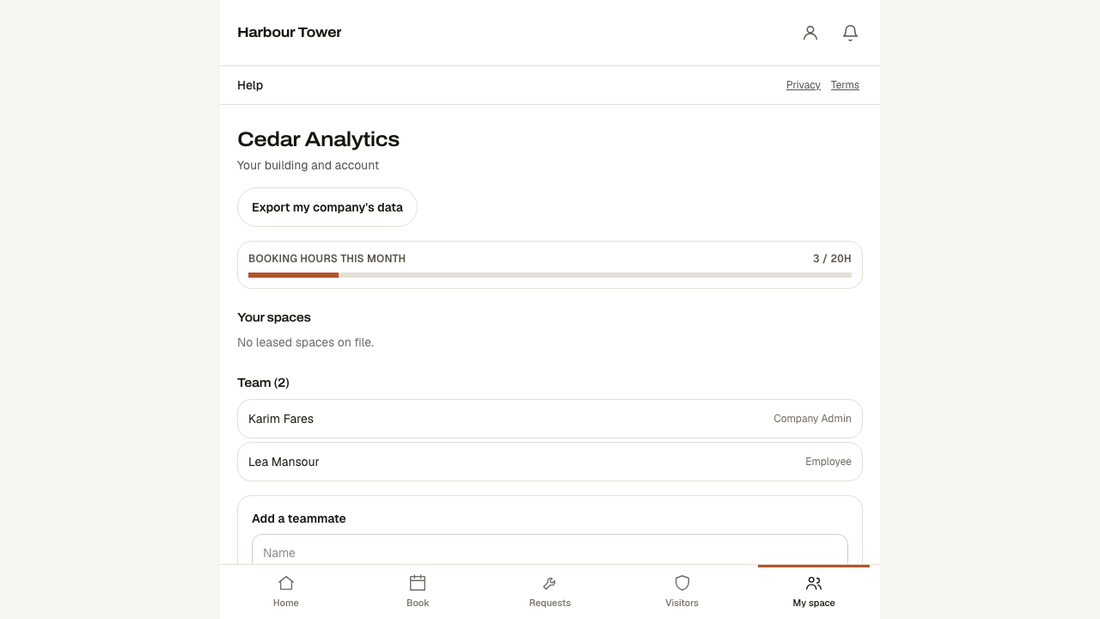Viewport: 1100px width, 619px height.
Task: Select the Karim Fares team row
Action: (x=549, y=419)
